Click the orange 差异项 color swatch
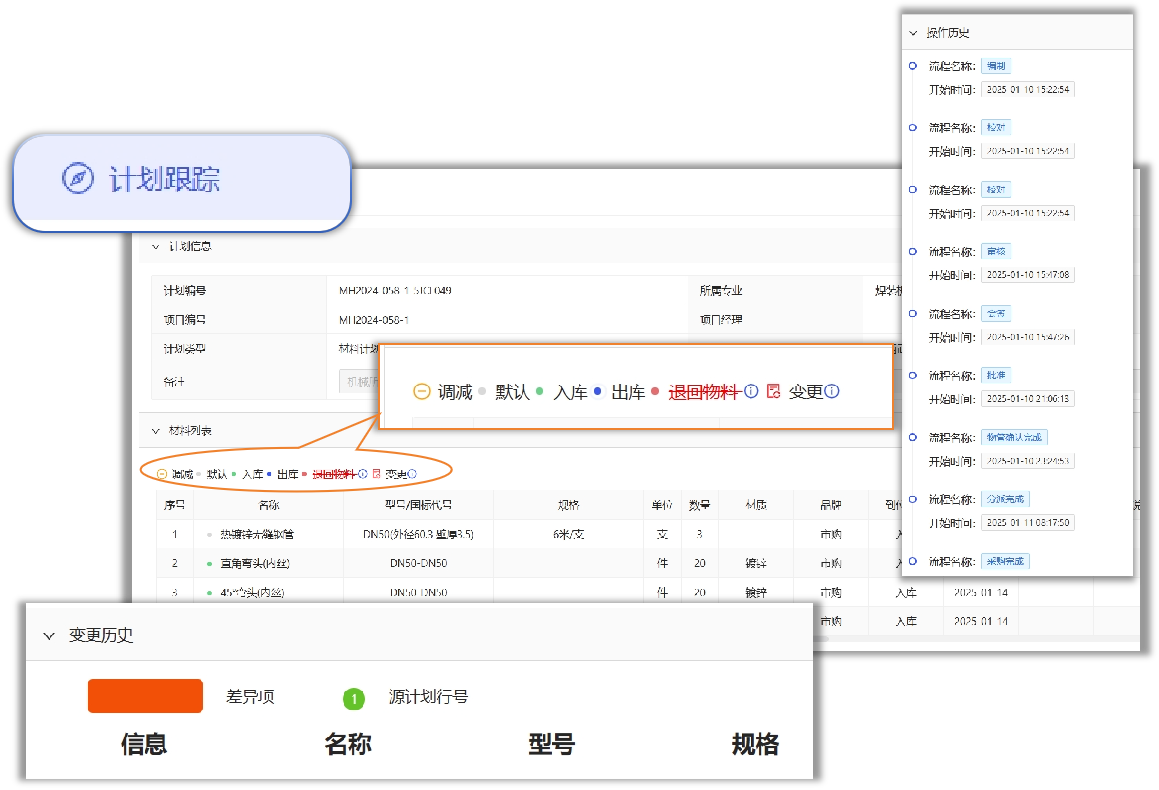The width and height of the screenshot is (1159, 790). tap(145, 696)
